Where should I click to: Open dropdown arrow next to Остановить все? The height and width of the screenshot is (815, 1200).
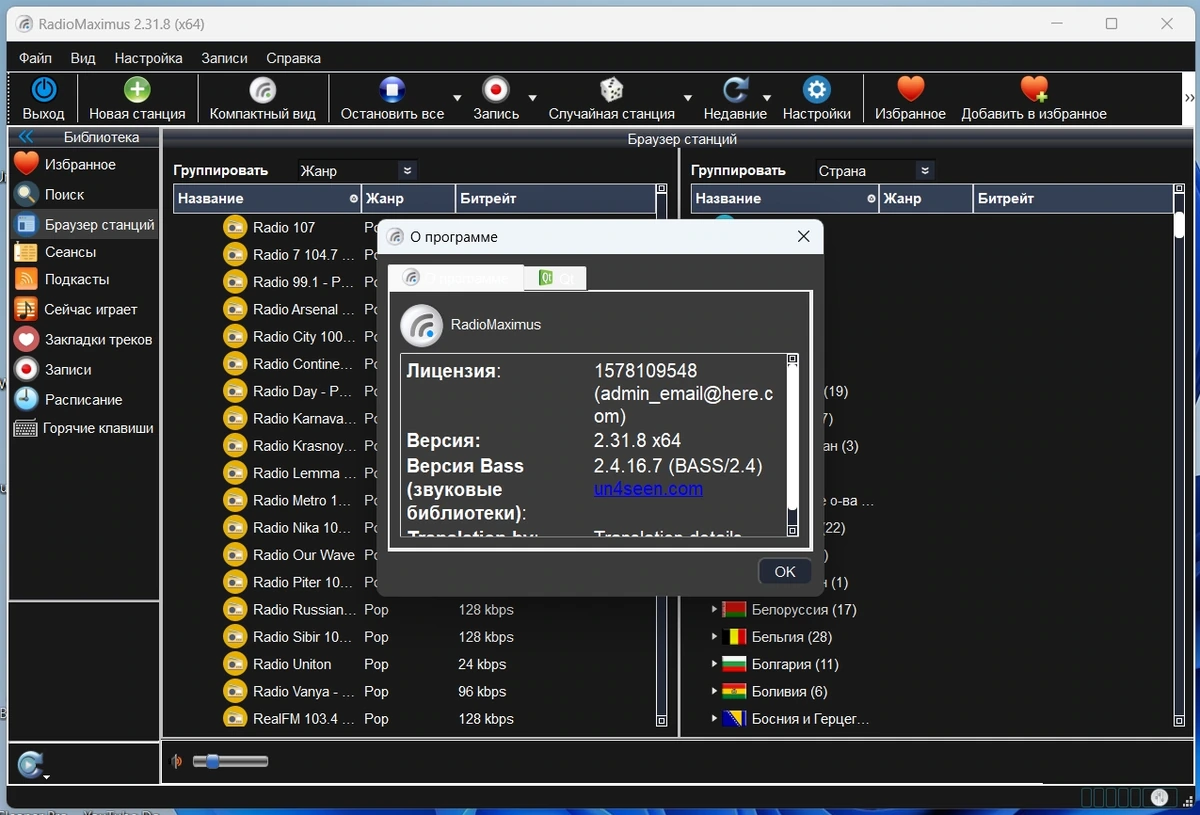coord(457,98)
